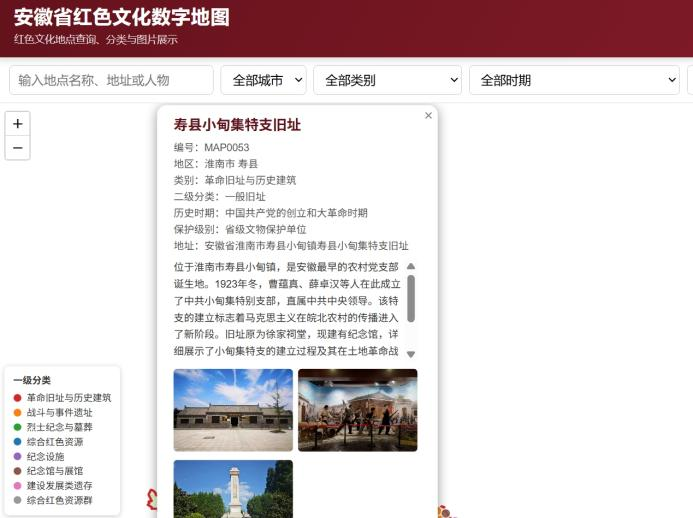Click the orange dot for 战斗与事件遗址

18,412
